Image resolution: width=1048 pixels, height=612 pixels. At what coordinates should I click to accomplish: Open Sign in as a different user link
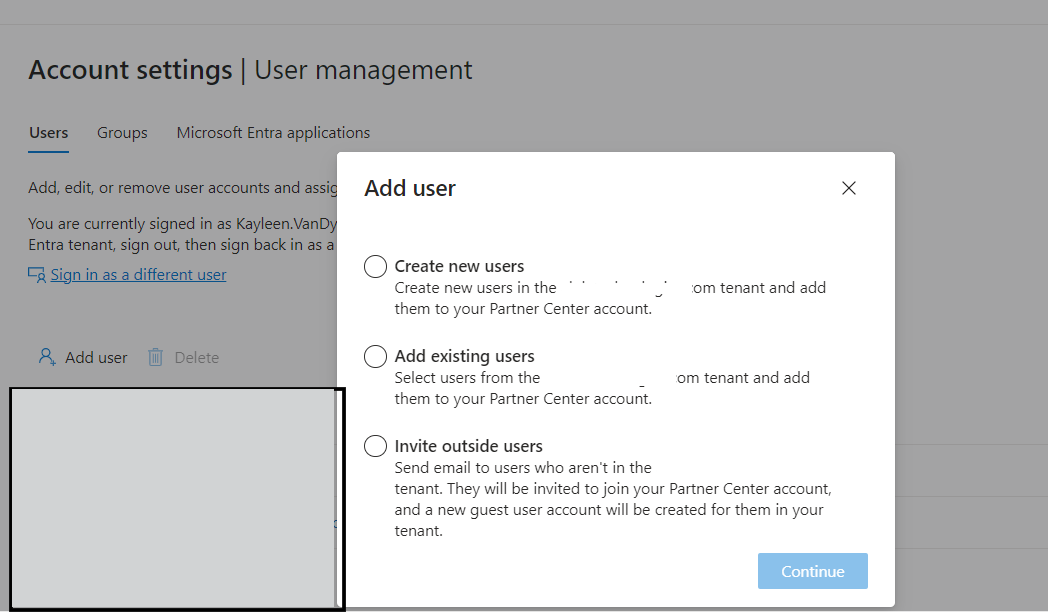pos(137,274)
